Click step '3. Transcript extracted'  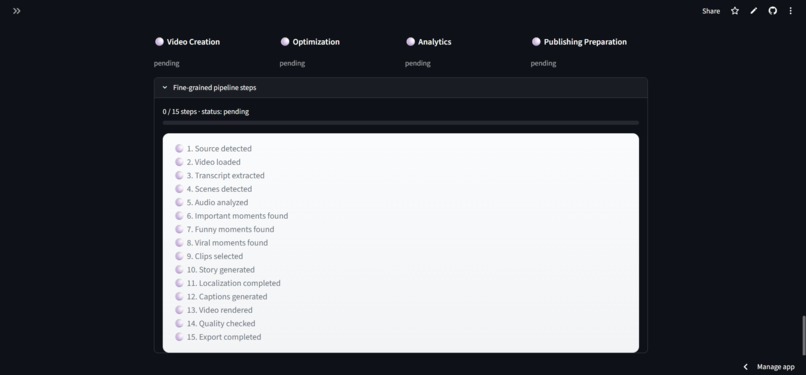click(226, 175)
